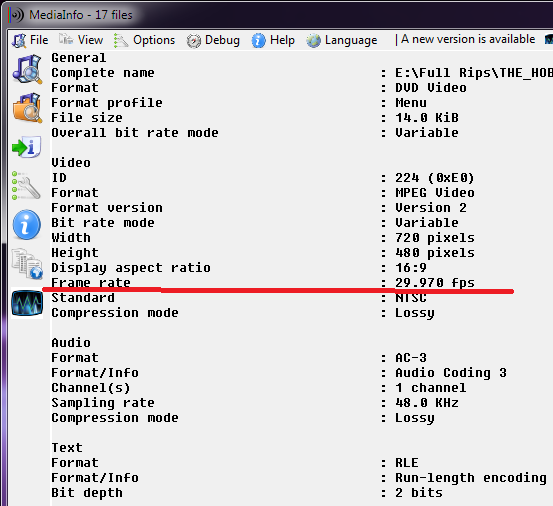Open the View menu
553x506 pixels.
pyautogui.click(x=81, y=40)
